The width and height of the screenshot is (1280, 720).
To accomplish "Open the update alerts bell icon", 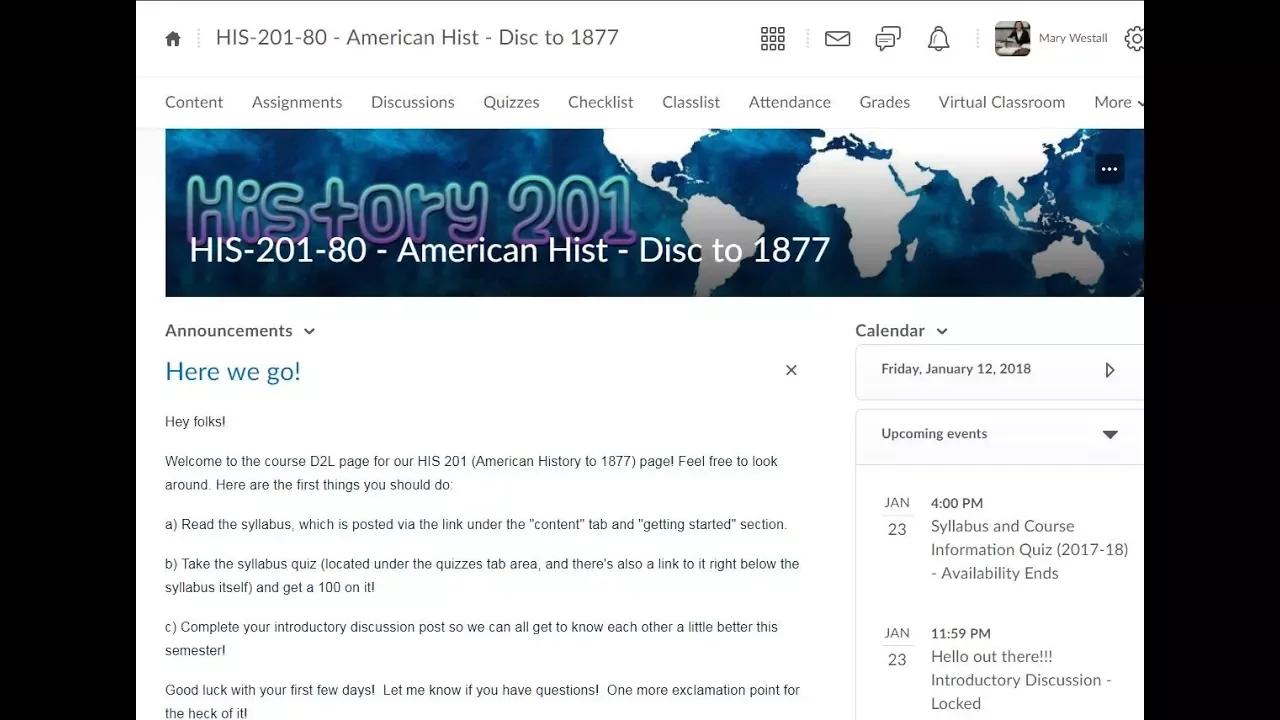I will pos(938,39).
